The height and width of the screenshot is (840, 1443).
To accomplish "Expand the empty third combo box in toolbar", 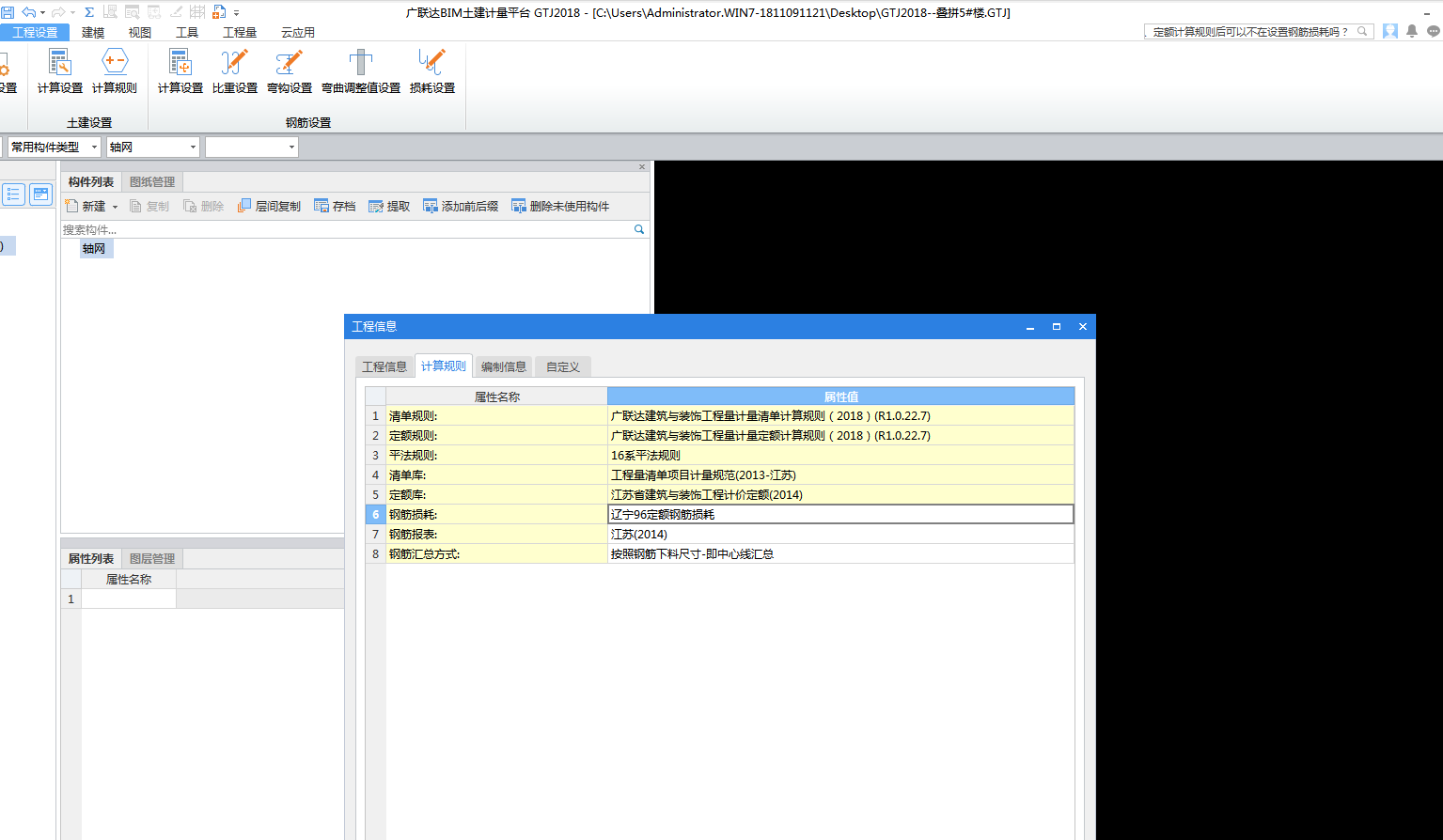I will [291, 147].
